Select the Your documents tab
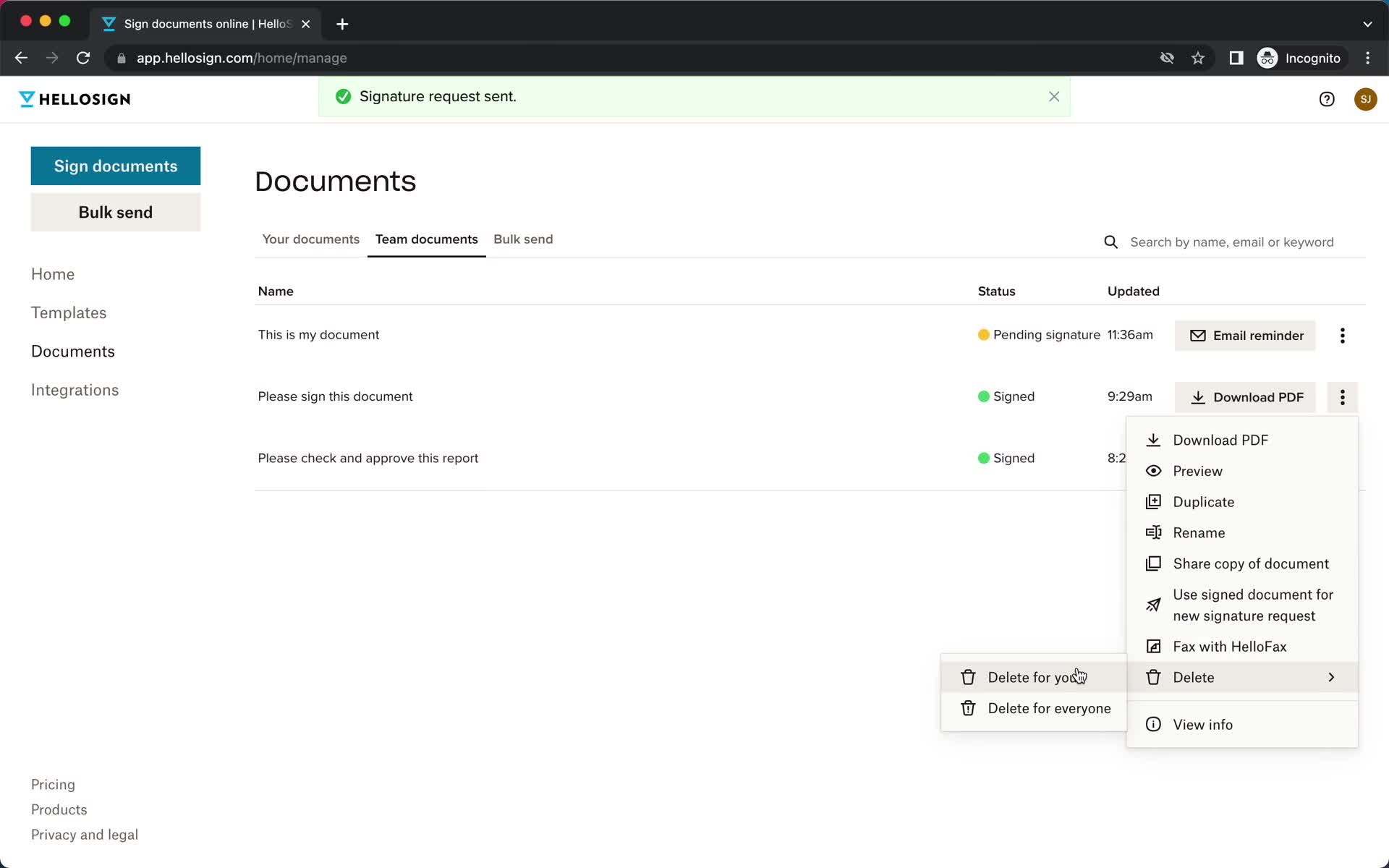The width and height of the screenshot is (1389, 868). point(310,239)
